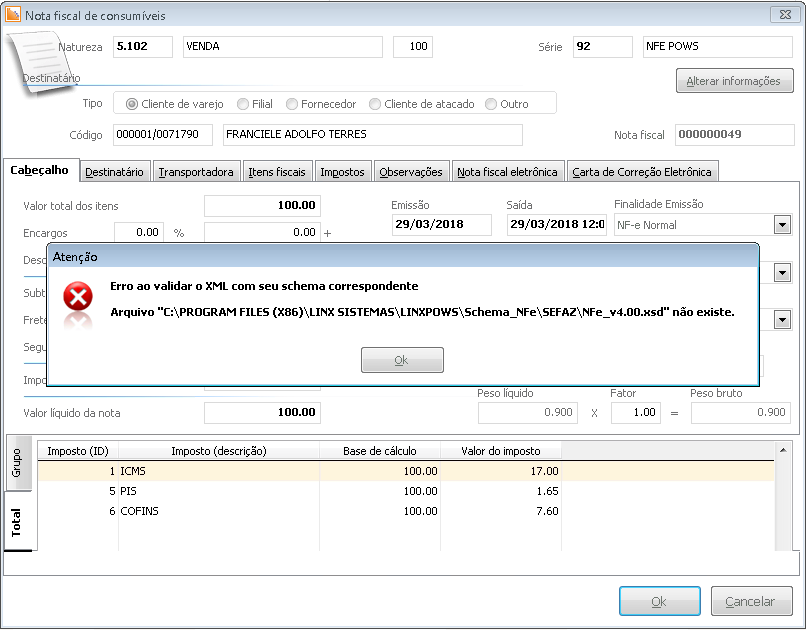
Task: Click the Fator field showing 1.00
Action: 636,413
